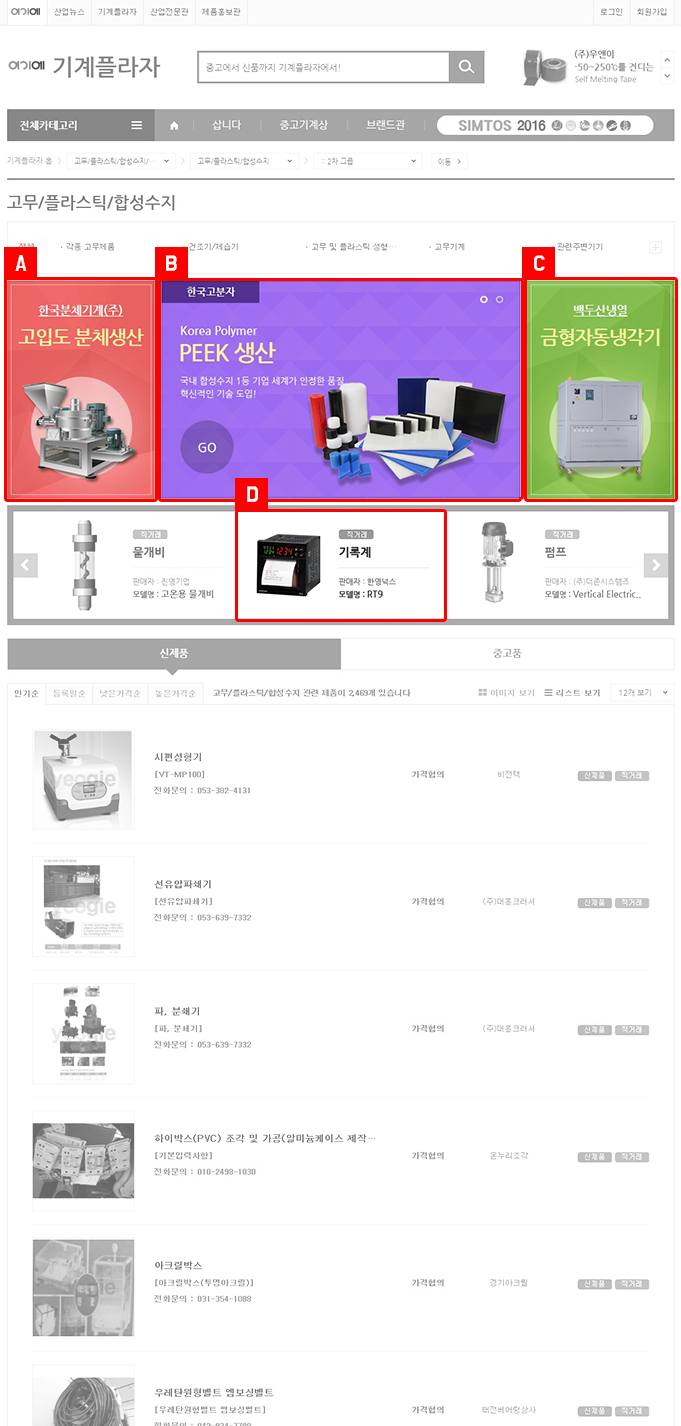Switch to 리스트 보기 list view
This screenshot has height=1426, width=681.
tap(572, 692)
